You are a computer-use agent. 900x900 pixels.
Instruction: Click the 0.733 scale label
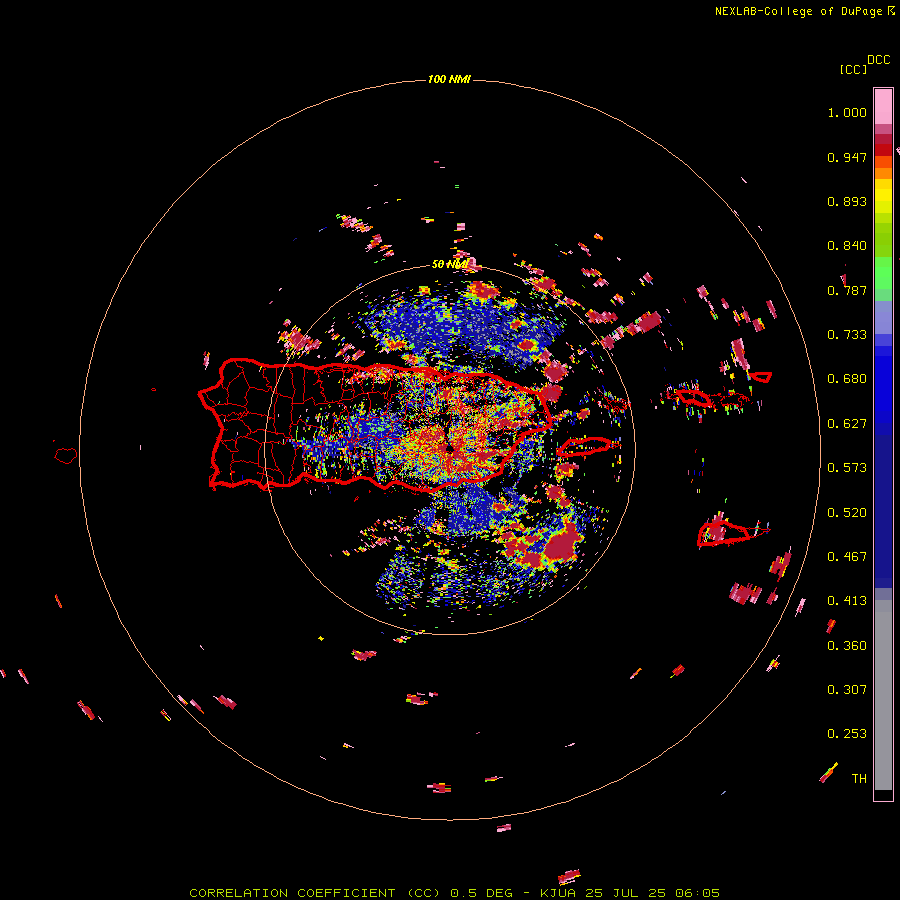(847, 335)
